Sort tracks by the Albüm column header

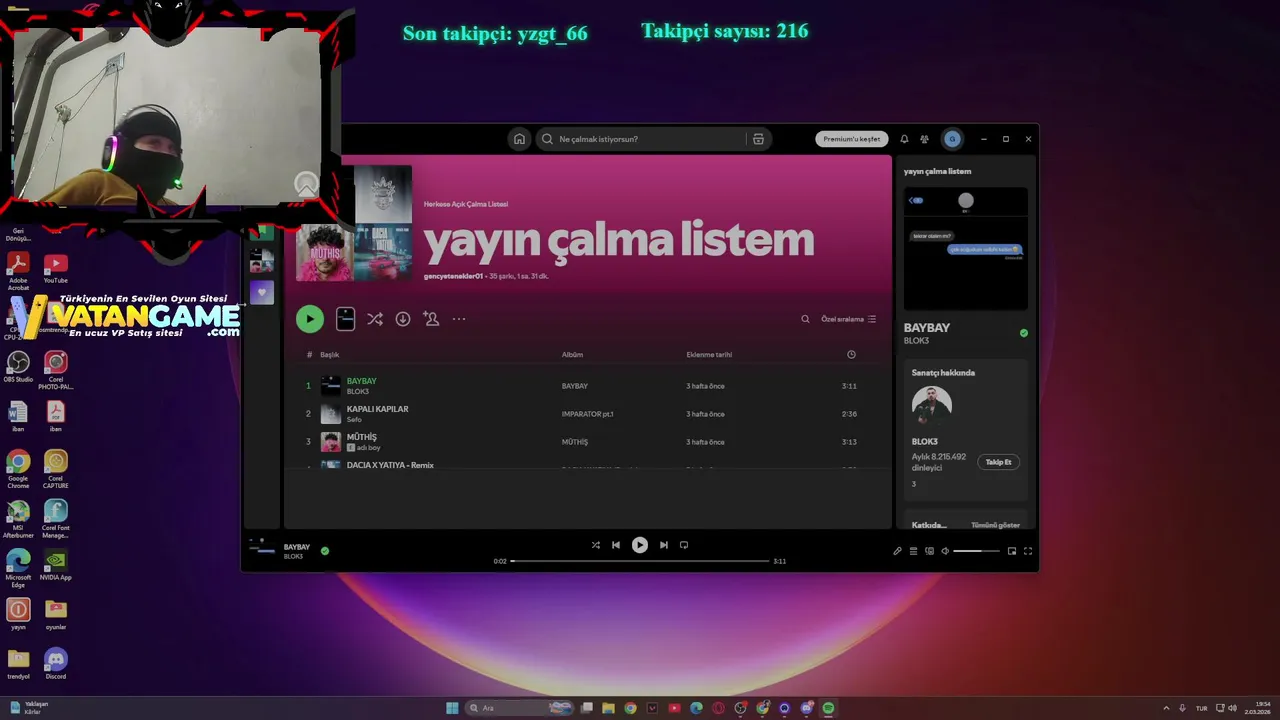(x=572, y=355)
